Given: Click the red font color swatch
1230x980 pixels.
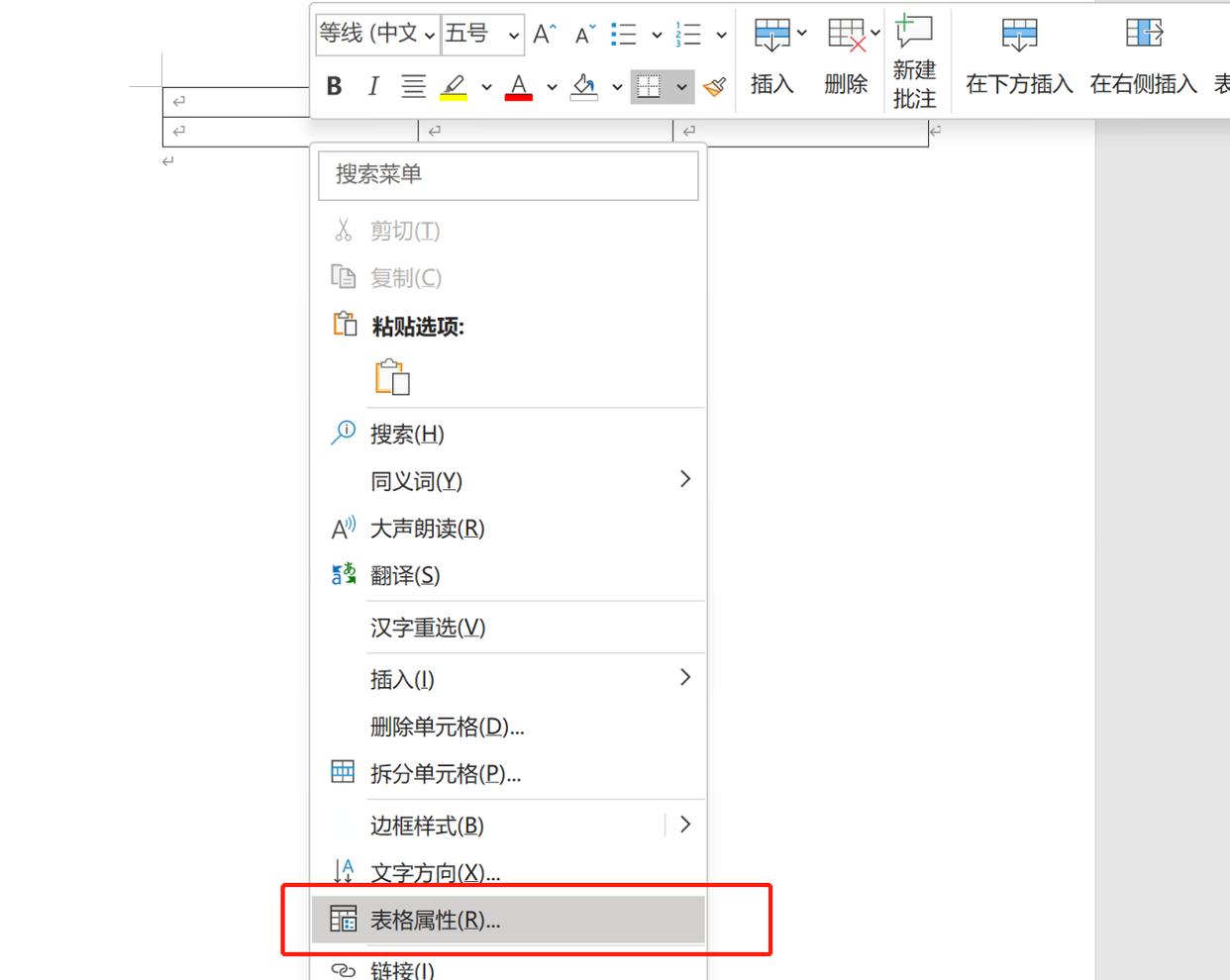Looking at the screenshot, I should (x=518, y=86).
